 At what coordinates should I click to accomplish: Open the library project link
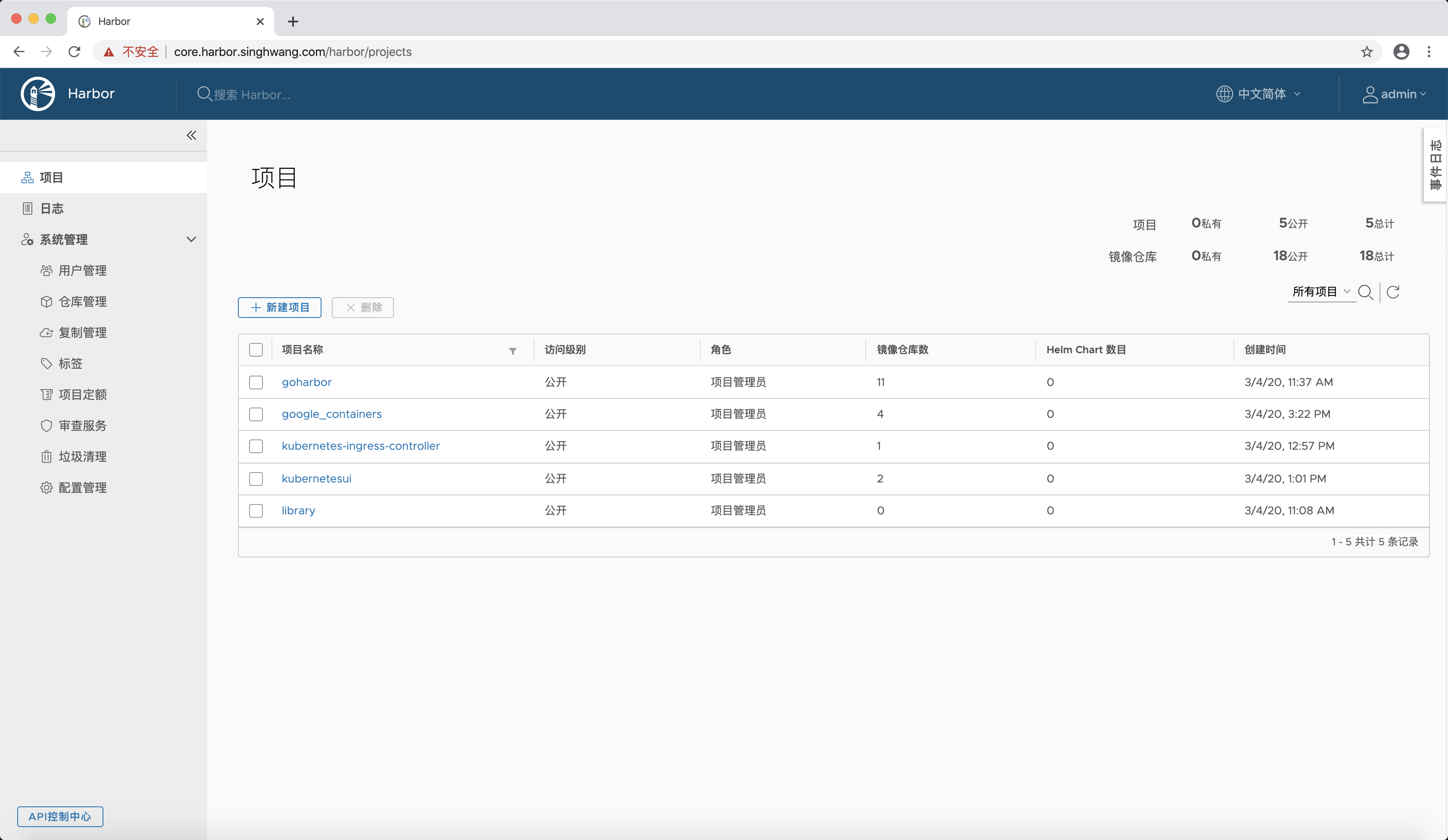click(298, 511)
